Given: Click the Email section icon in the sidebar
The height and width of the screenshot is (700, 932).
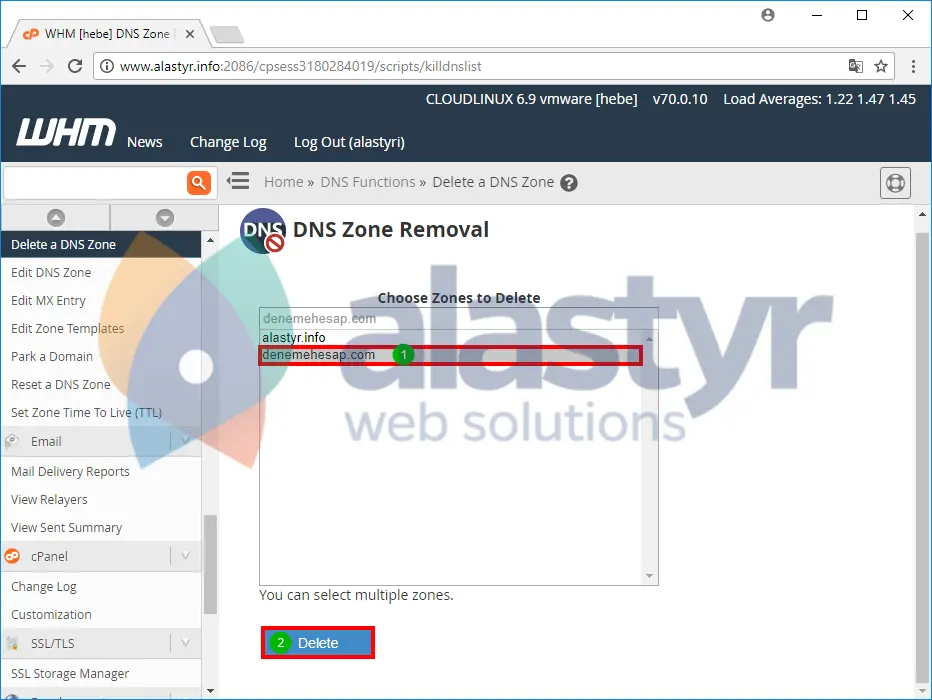Looking at the screenshot, I should click(12, 441).
